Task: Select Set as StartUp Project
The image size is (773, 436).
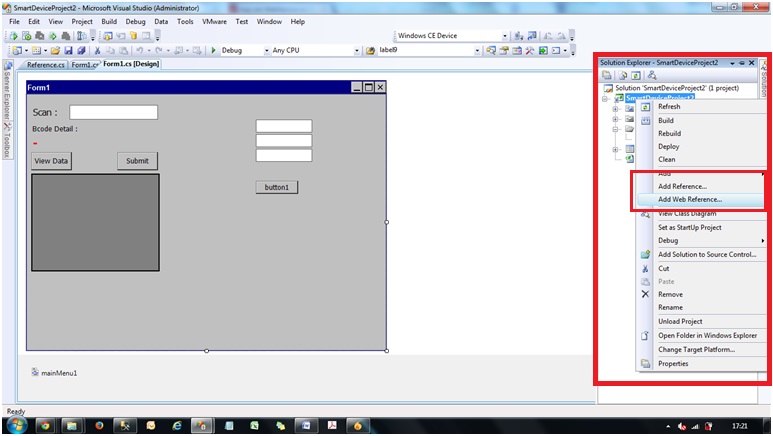Action: tap(700, 227)
